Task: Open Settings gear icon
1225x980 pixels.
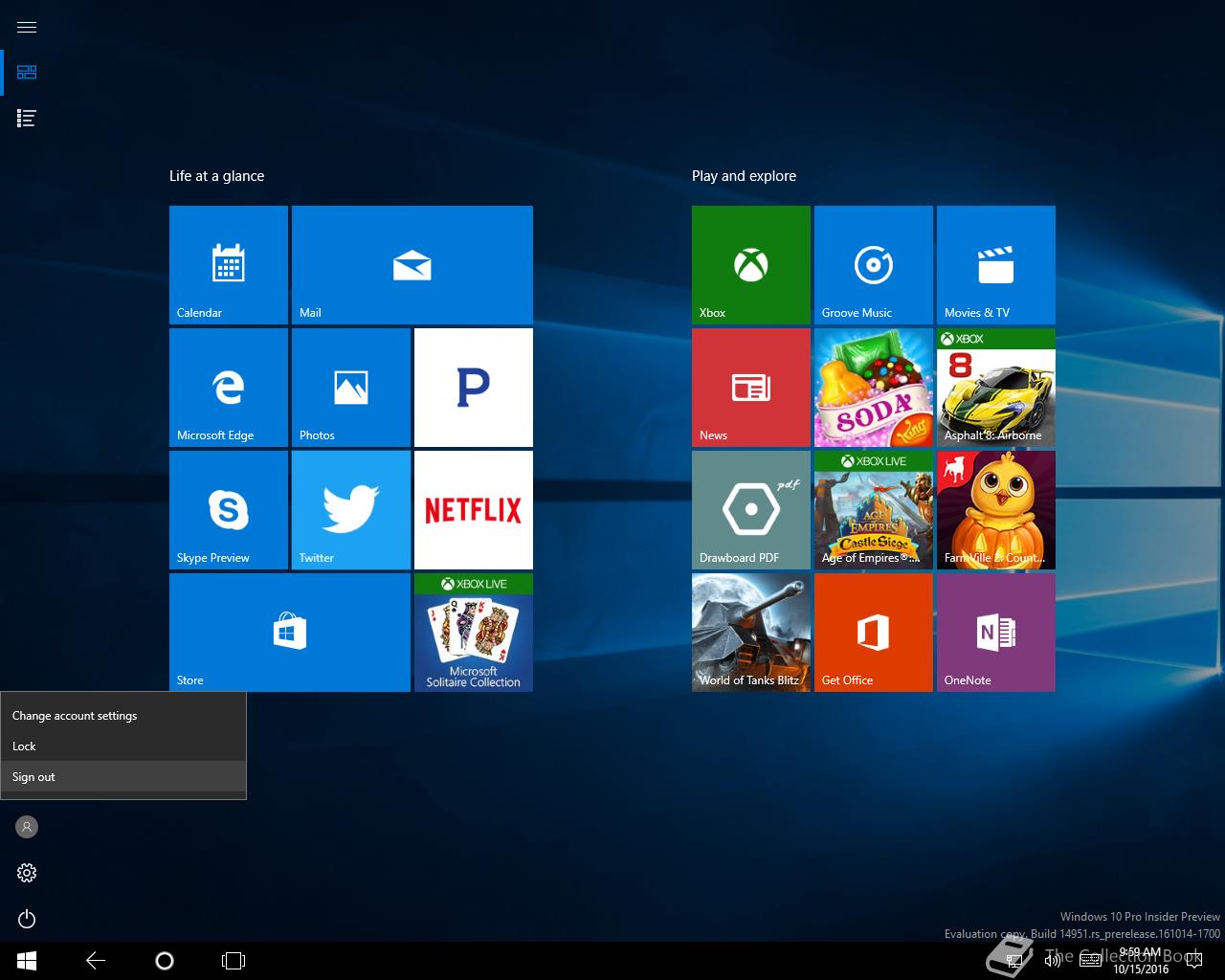Action: pos(27,873)
